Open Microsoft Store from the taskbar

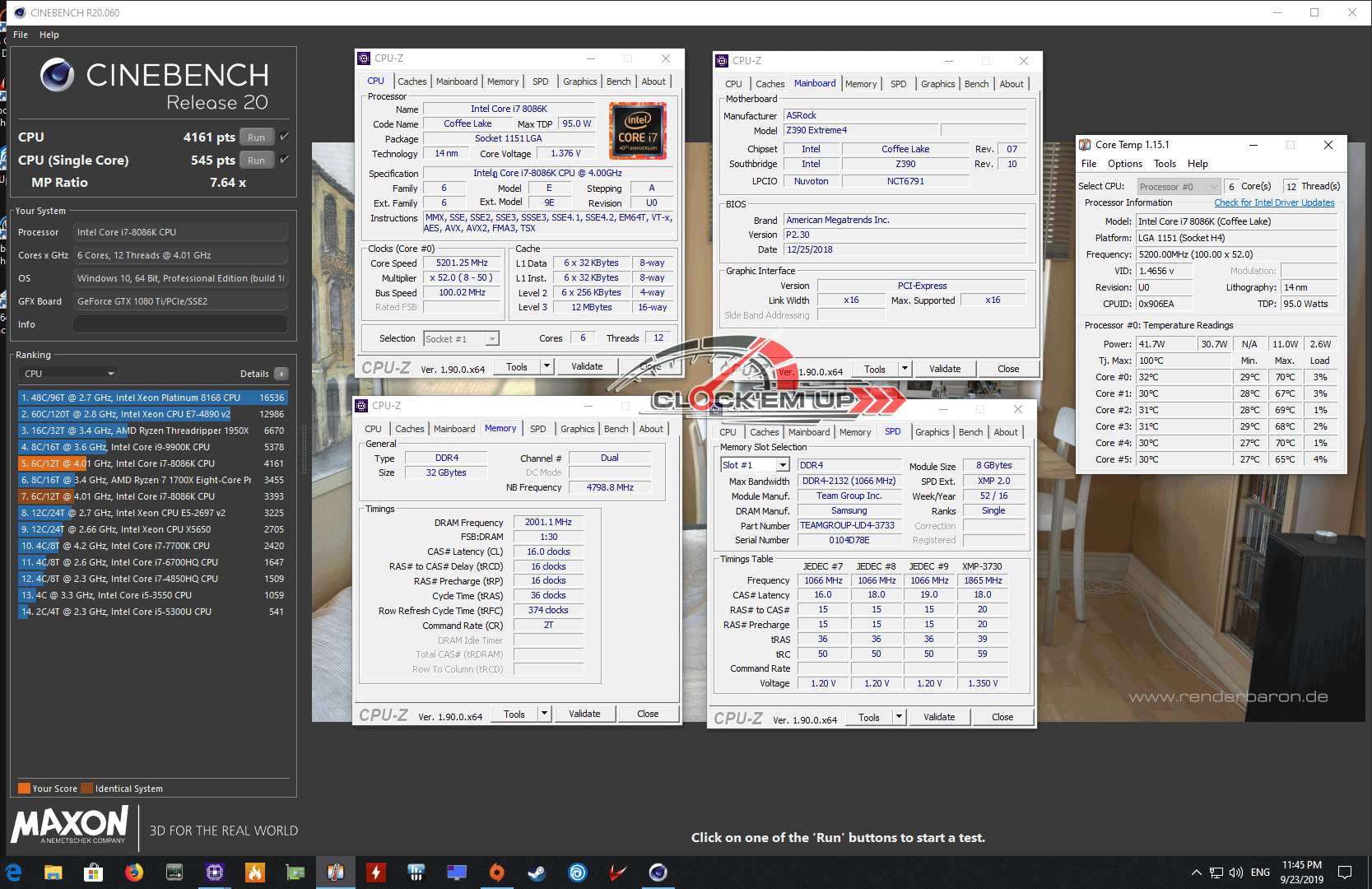pos(93,873)
